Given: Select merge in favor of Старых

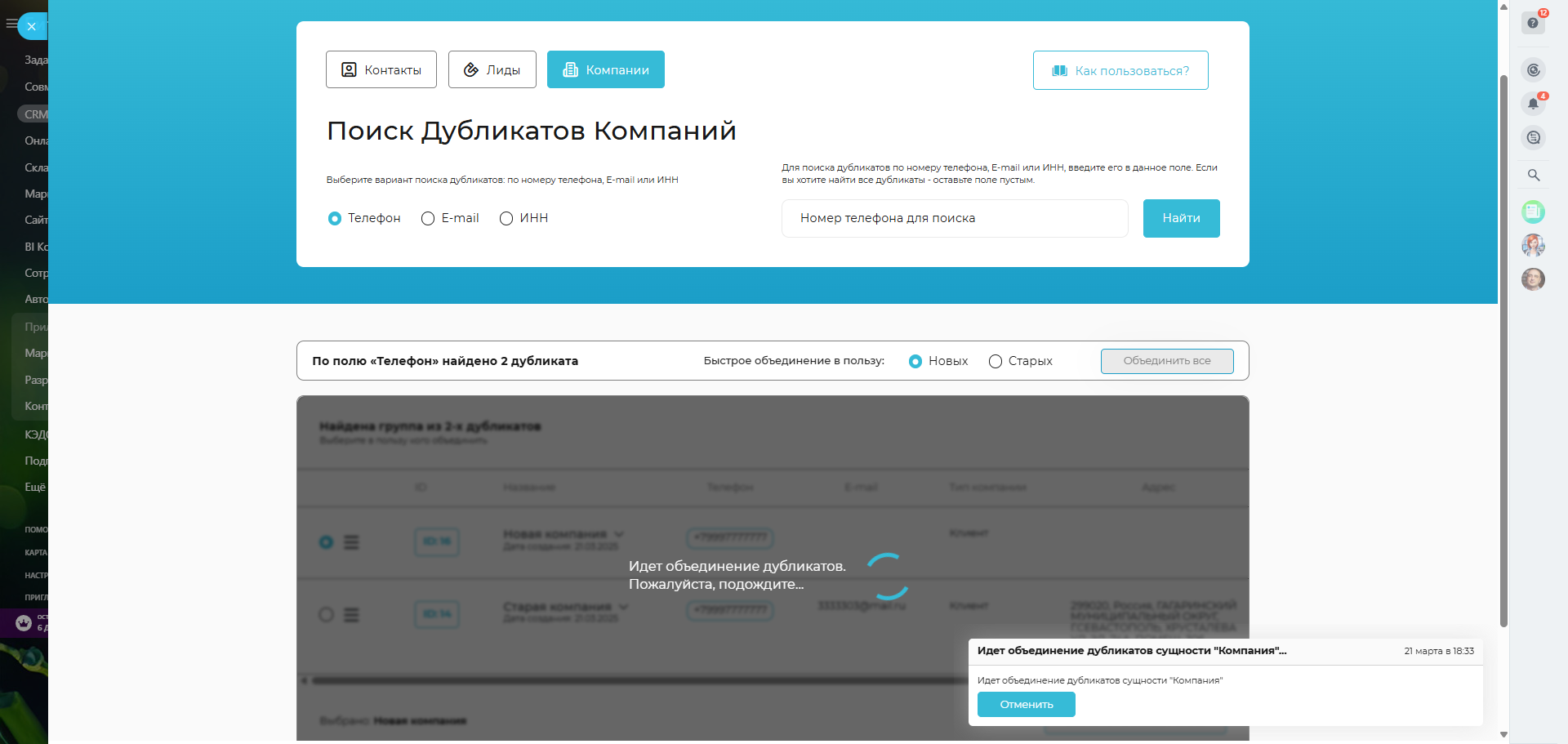Looking at the screenshot, I should 995,362.
